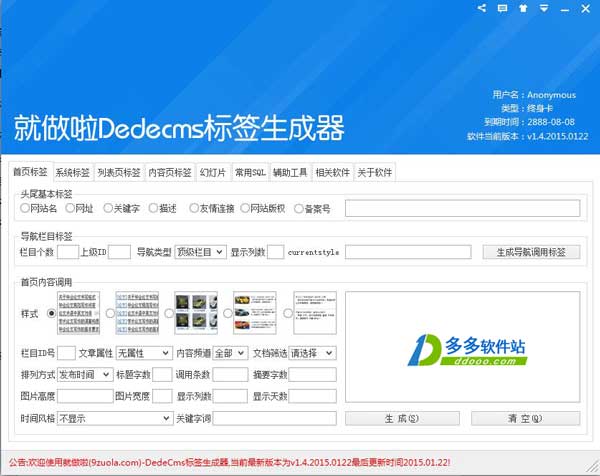The height and width of the screenshot is (476, 600).
Task: Click the 图片高度 input field
Action: tap(85, 396)
